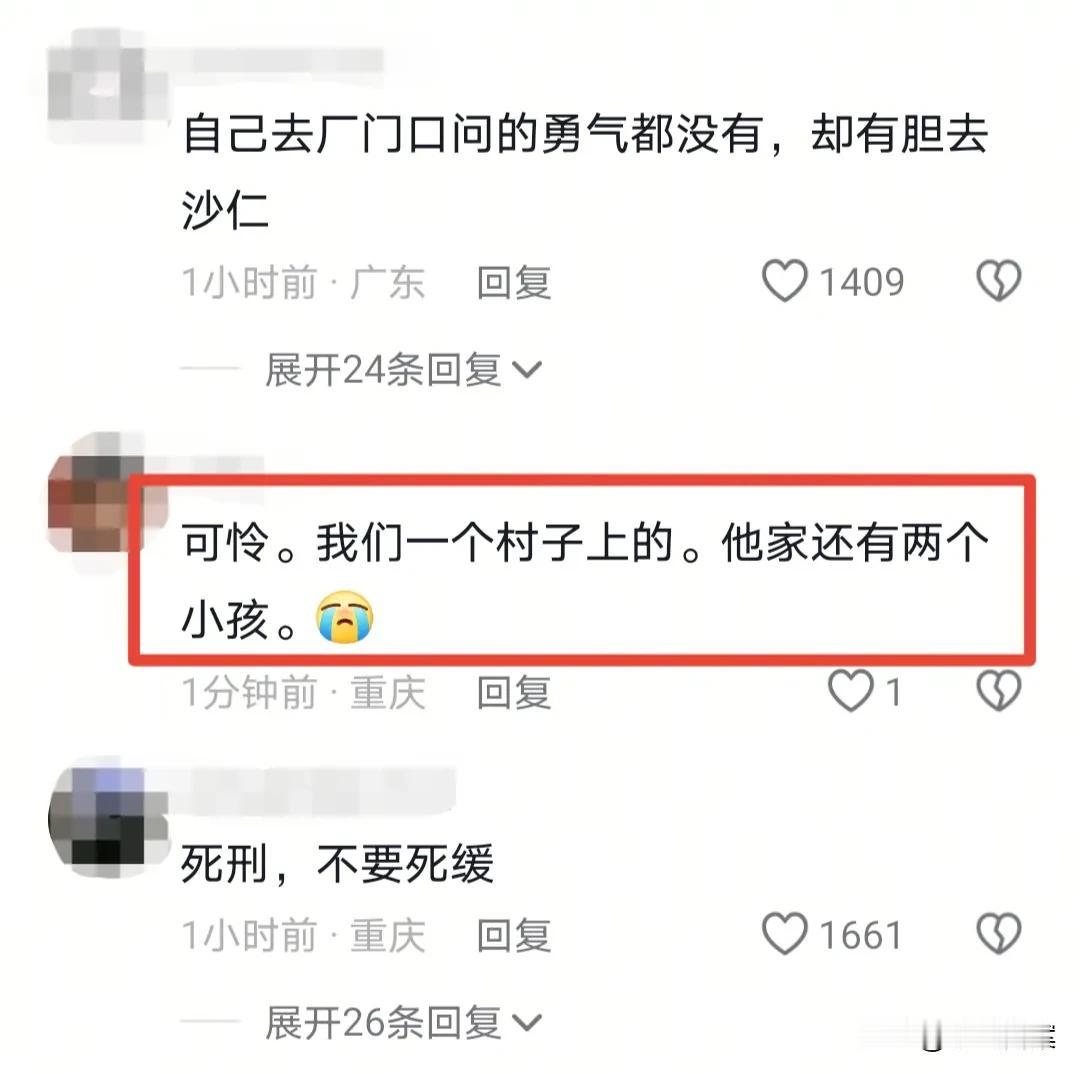The height and width of the screenshot is (1074, 1080).
Task: Like the 死刑 comment with 1661 likes
Action: click(785, 934)
